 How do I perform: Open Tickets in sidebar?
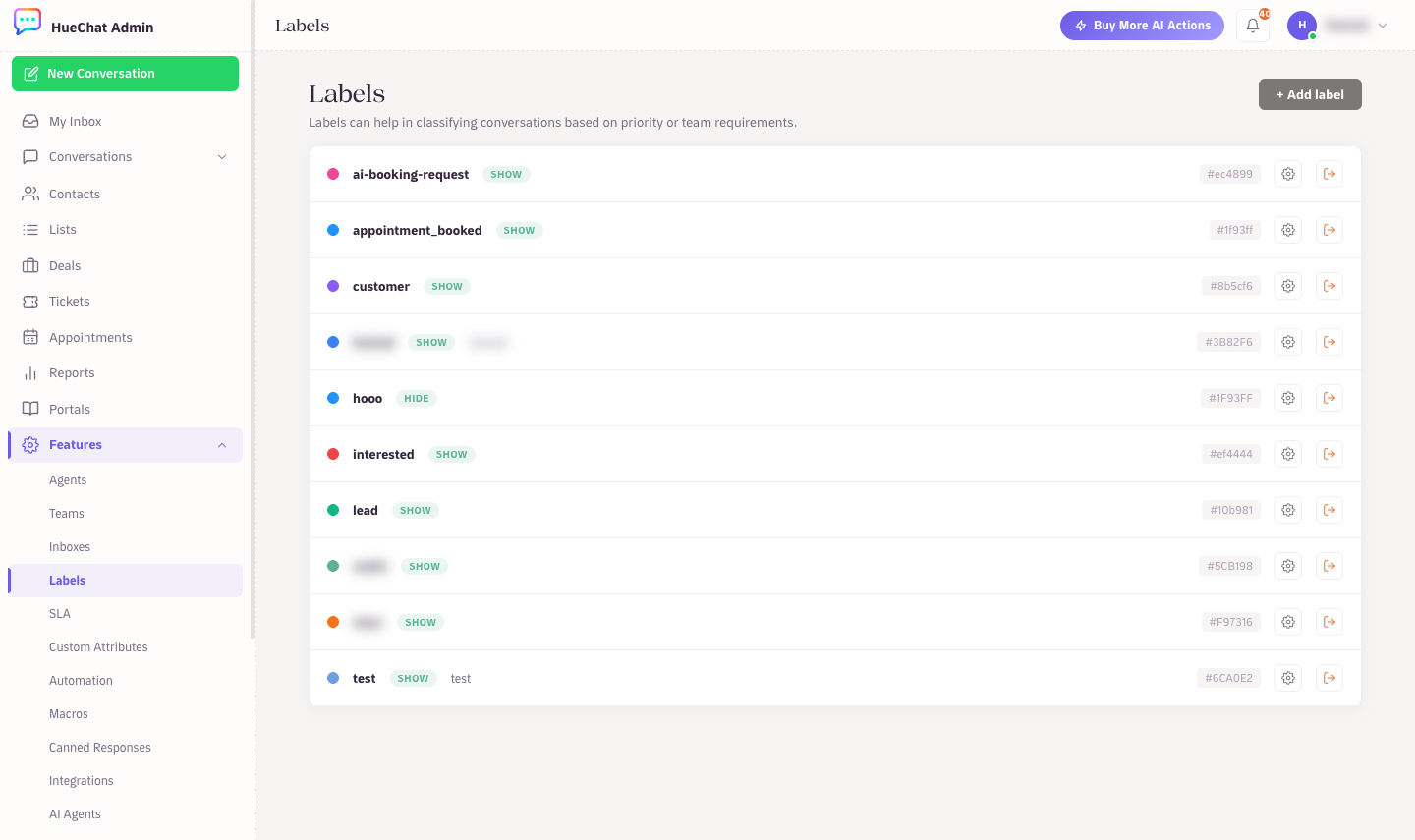[125, 302]
